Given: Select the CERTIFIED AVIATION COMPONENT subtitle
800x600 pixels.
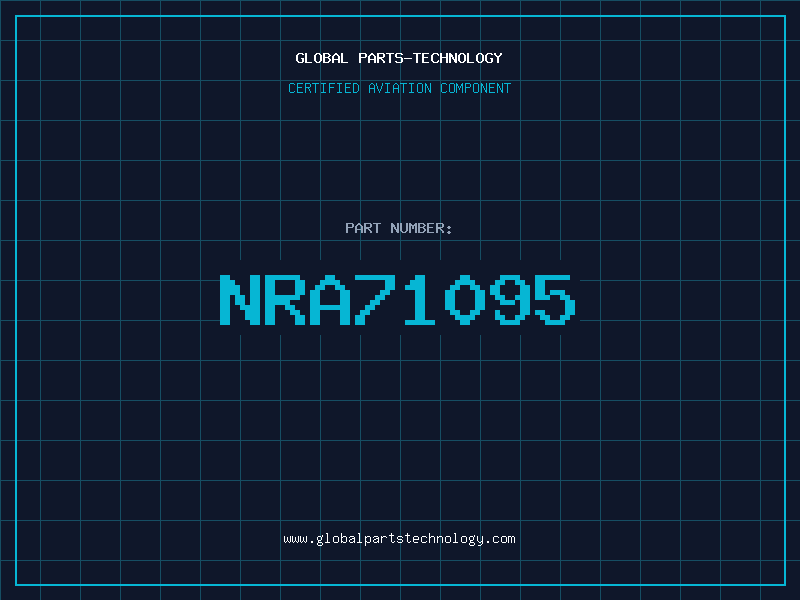Looking at the screenshot, I should (x=399, y=88).
